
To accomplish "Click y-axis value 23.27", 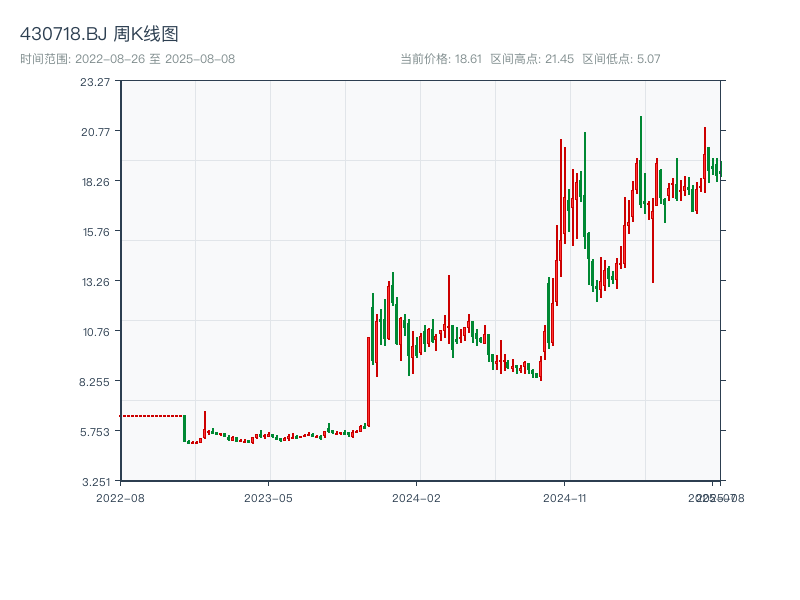I will 95,82.
